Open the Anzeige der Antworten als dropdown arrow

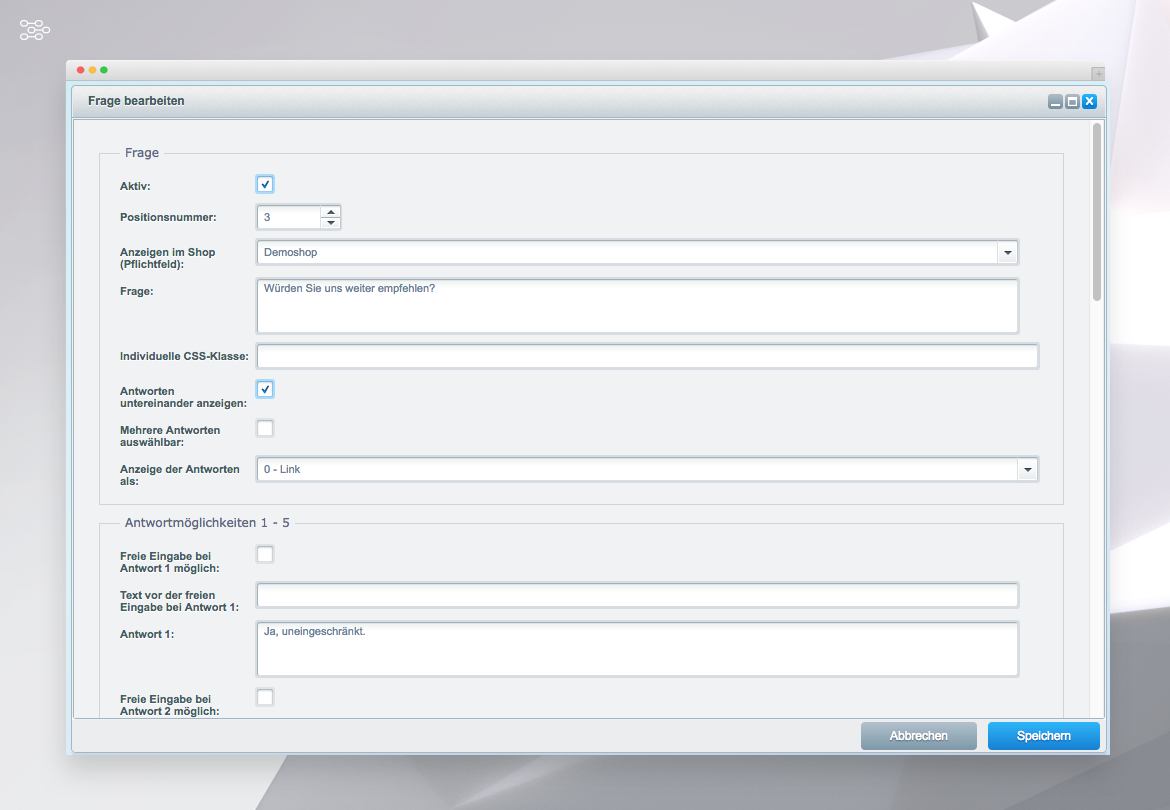coord(1027,470)
